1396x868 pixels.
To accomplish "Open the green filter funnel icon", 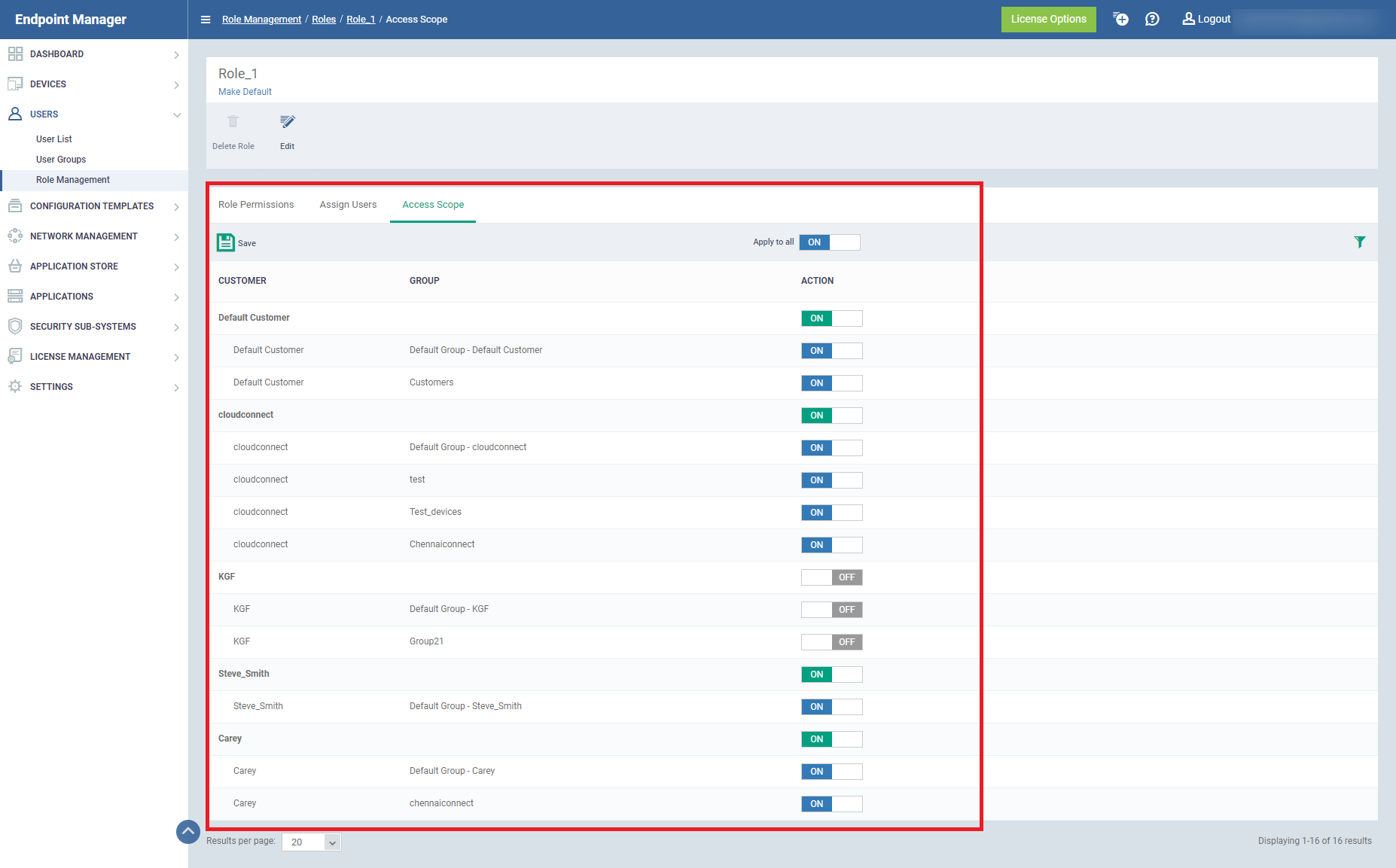I will point(1360,242).
